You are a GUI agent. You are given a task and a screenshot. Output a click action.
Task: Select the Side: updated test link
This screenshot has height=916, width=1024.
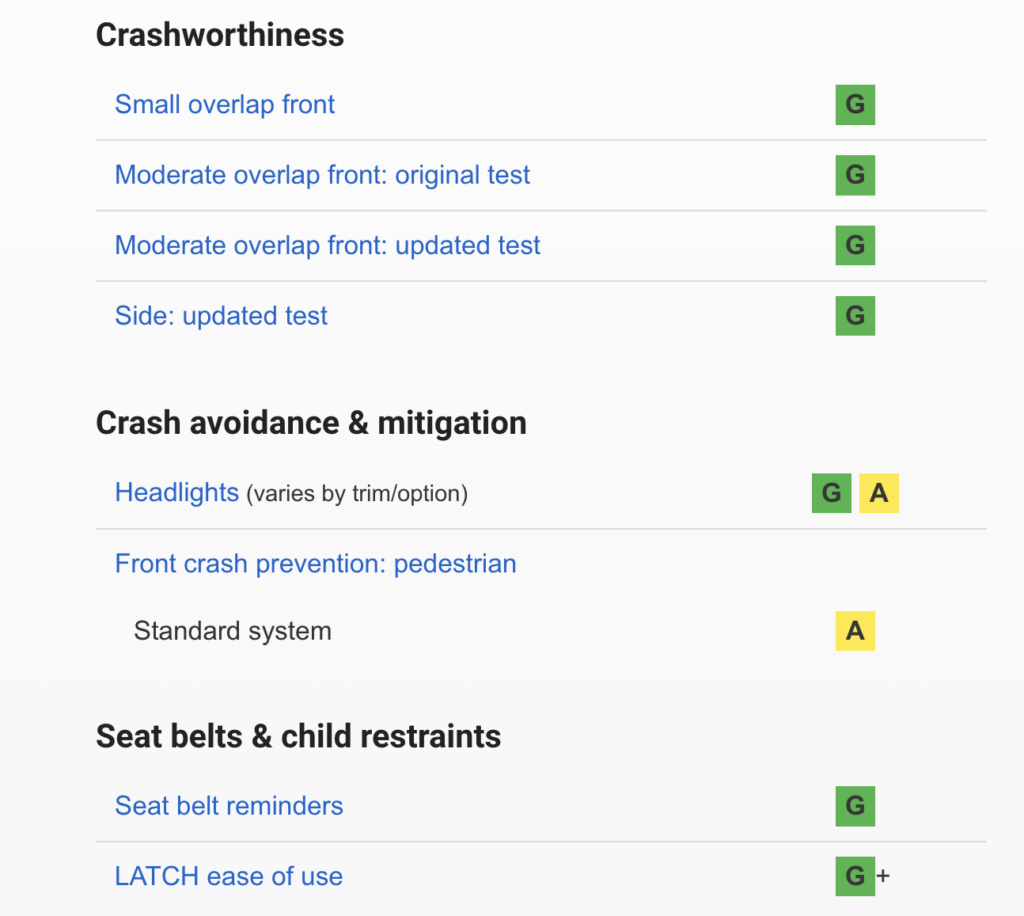(221, 316)
